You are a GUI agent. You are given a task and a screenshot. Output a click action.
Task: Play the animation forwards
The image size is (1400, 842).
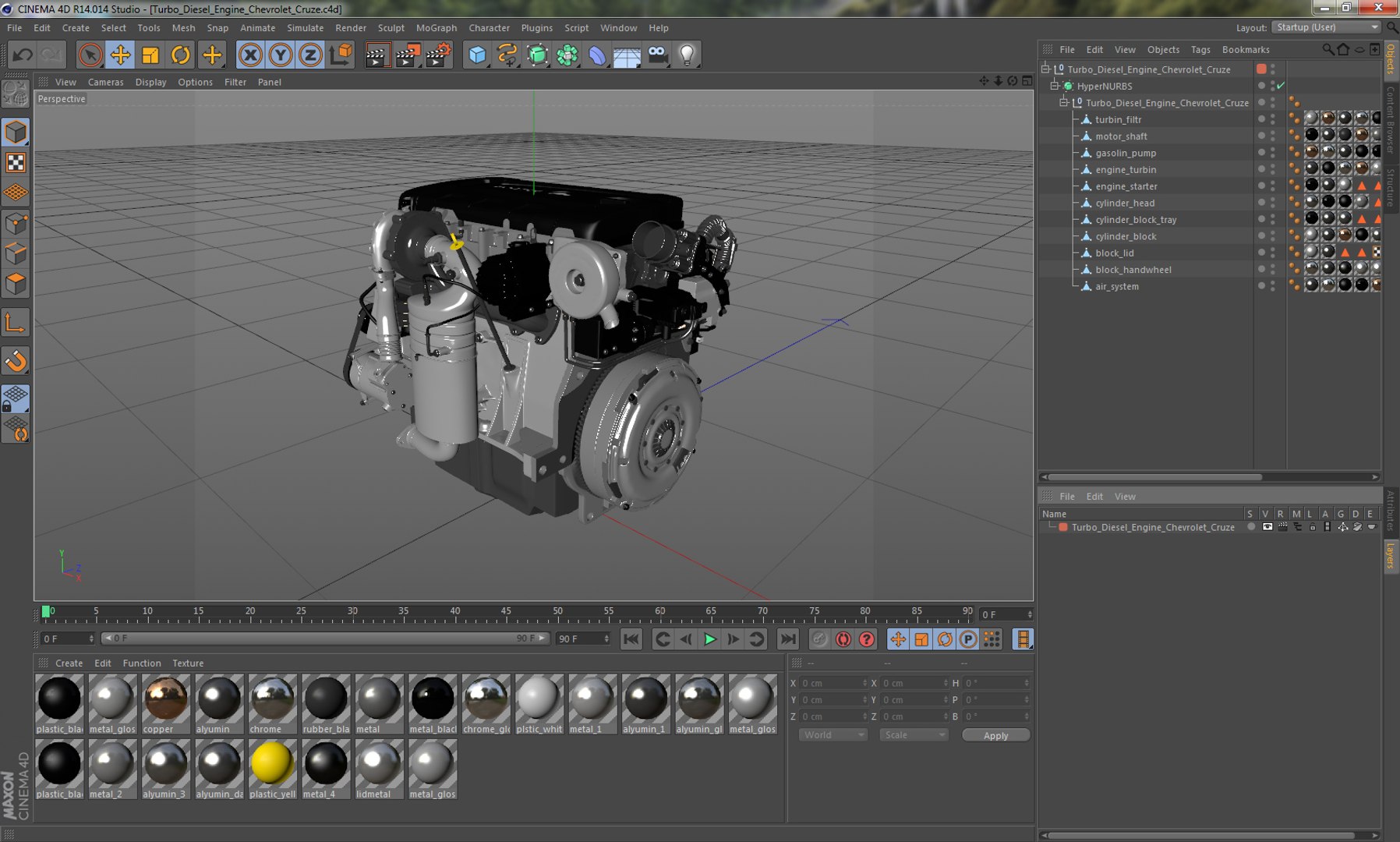(709, 639)
